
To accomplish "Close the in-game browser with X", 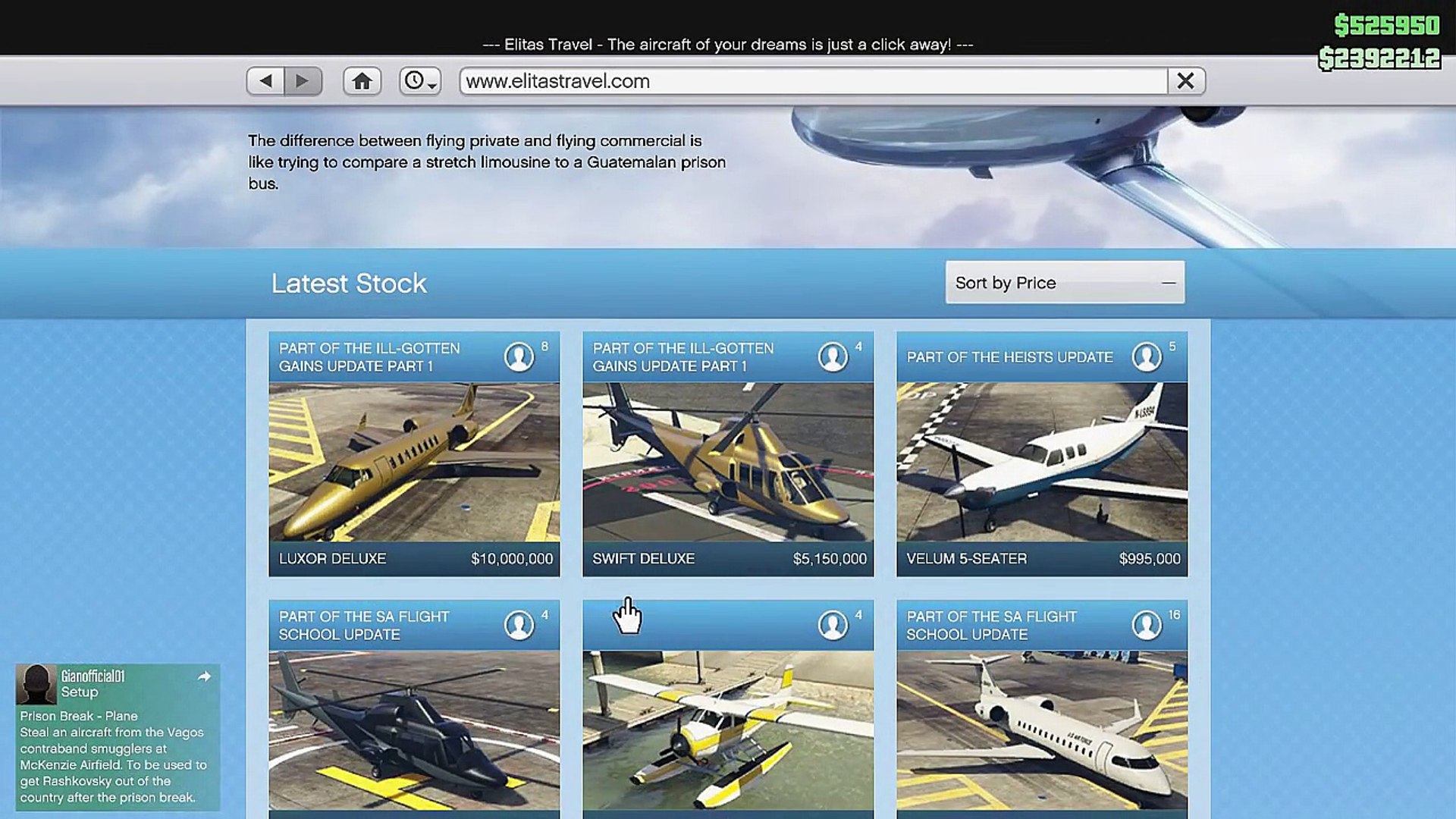I will pyautogui.click(x=1185, y=81).
